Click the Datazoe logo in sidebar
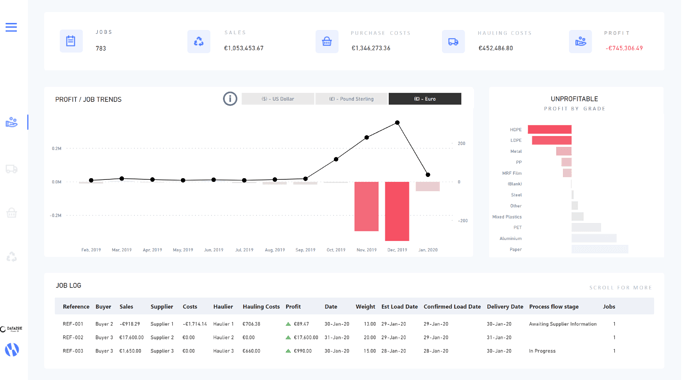 point(11,329)
